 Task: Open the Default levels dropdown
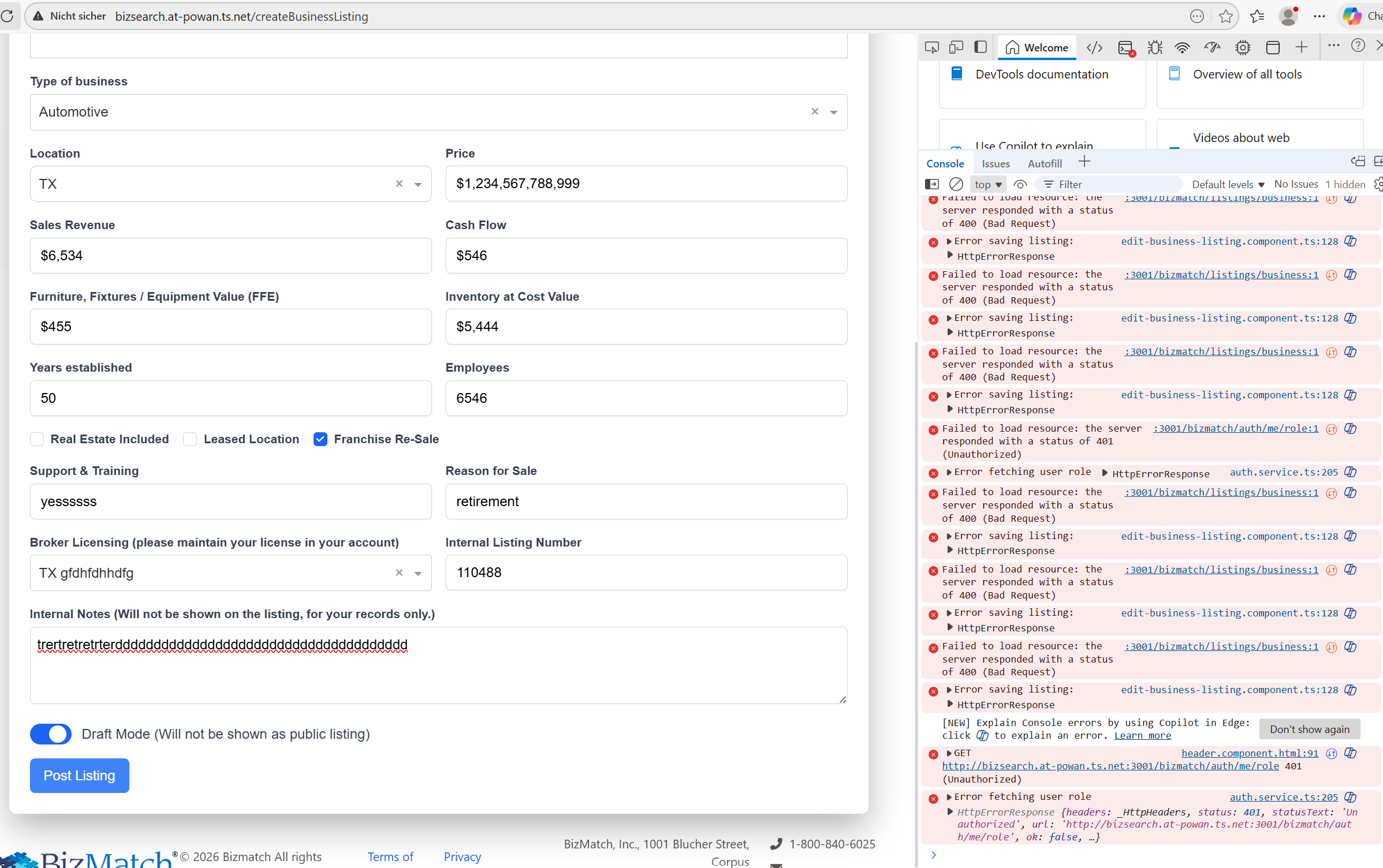pos(1228,184)
